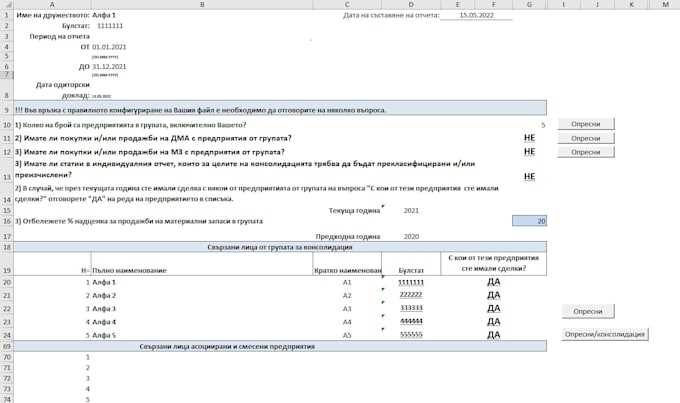Screen dimensions: 680x403
Task: Click company name value Алфа 1 in row 1
Action: click(x=104, y=15)
